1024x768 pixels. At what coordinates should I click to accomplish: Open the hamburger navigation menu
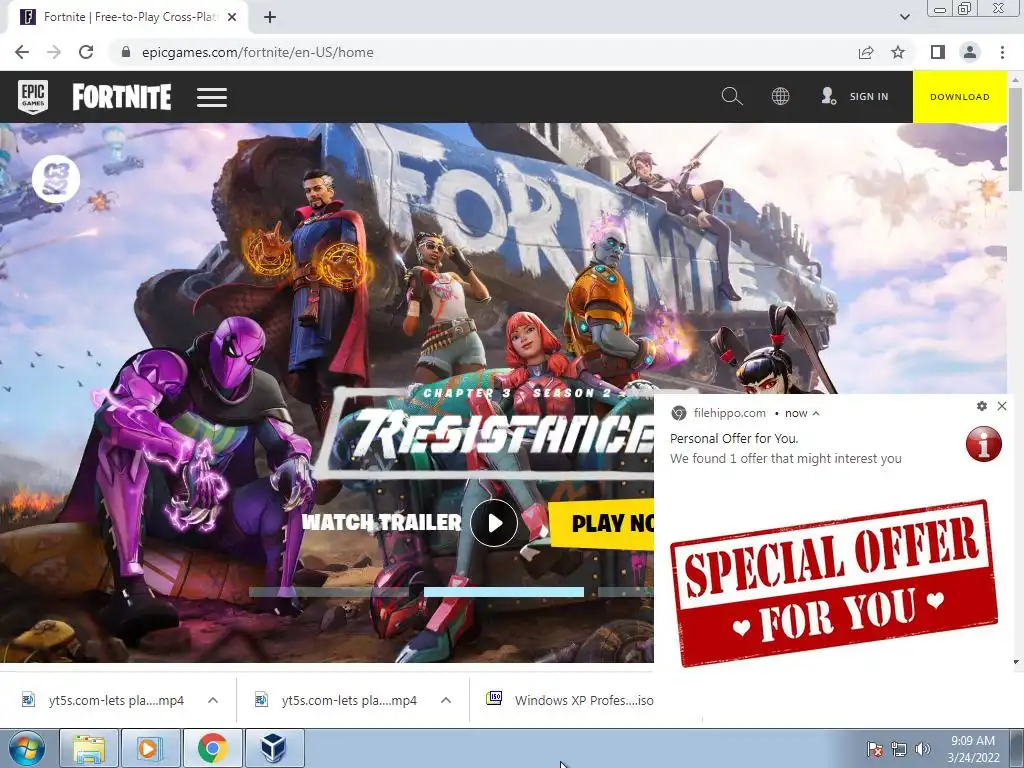212,97
